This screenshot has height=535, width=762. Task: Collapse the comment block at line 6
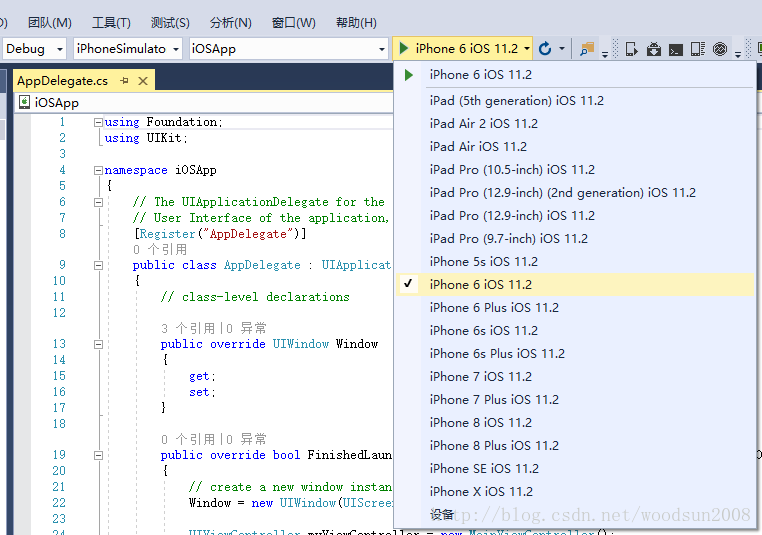(98, 202)
